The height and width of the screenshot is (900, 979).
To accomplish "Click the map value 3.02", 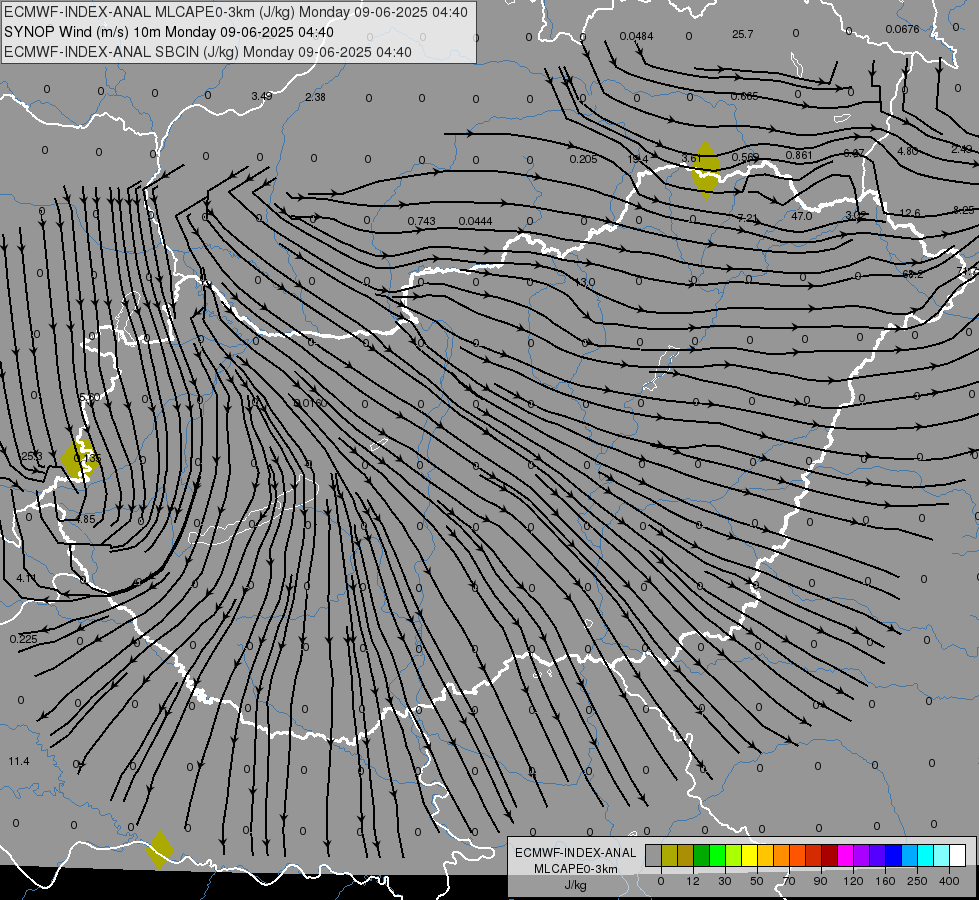I will pyautogui.click(x=855, y=215).
